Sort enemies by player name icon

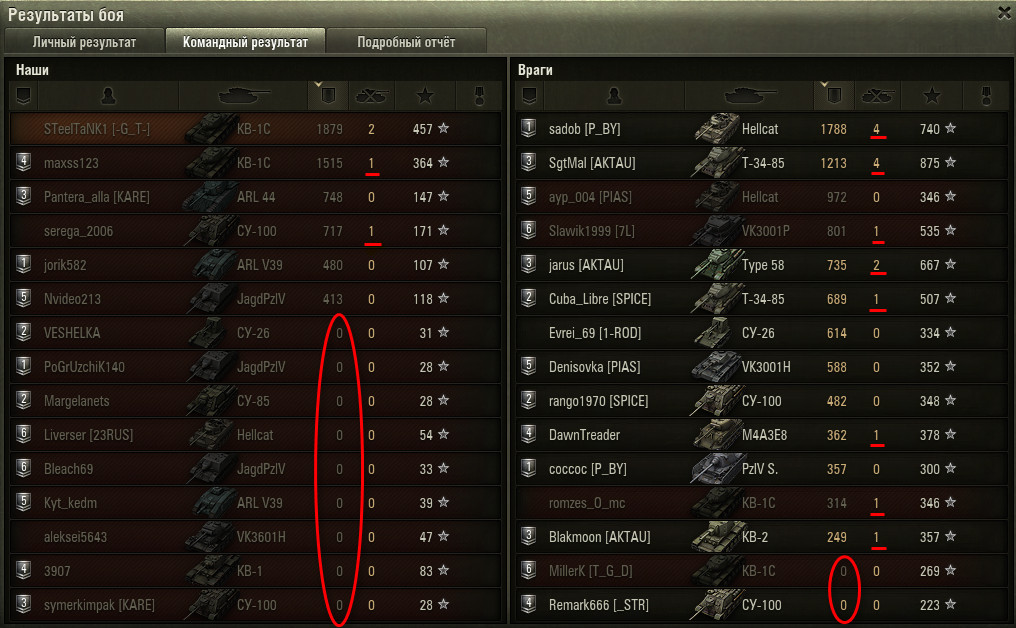pyautogui.click(x=614, y=96)
